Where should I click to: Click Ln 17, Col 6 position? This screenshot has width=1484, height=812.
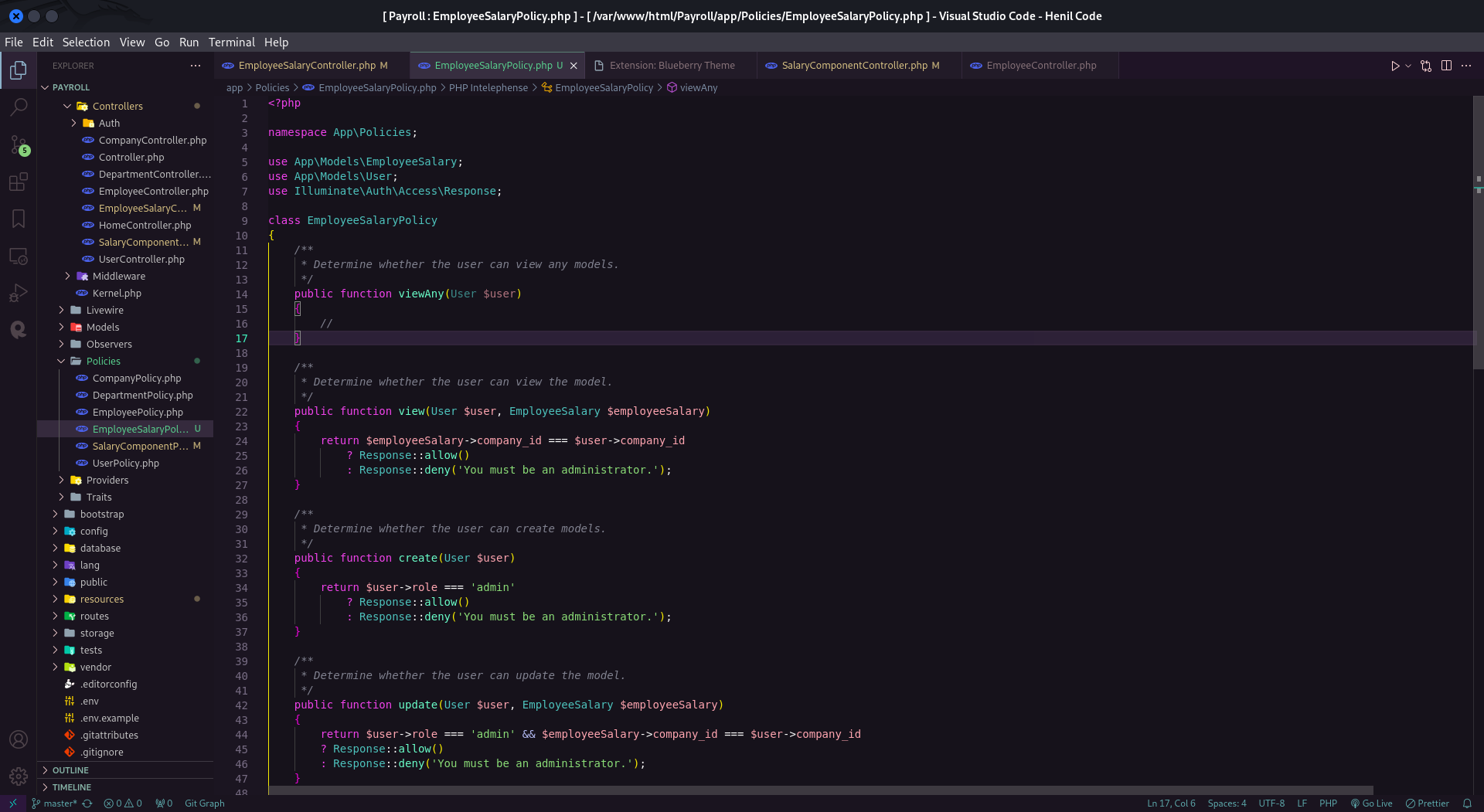[1171, 804]
